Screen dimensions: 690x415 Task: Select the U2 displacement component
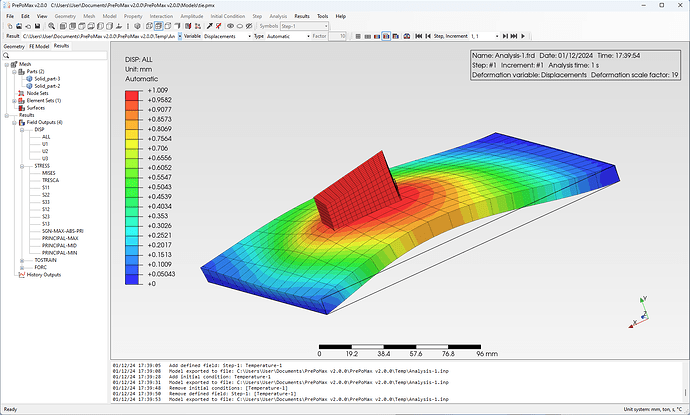tap(45, 151)
